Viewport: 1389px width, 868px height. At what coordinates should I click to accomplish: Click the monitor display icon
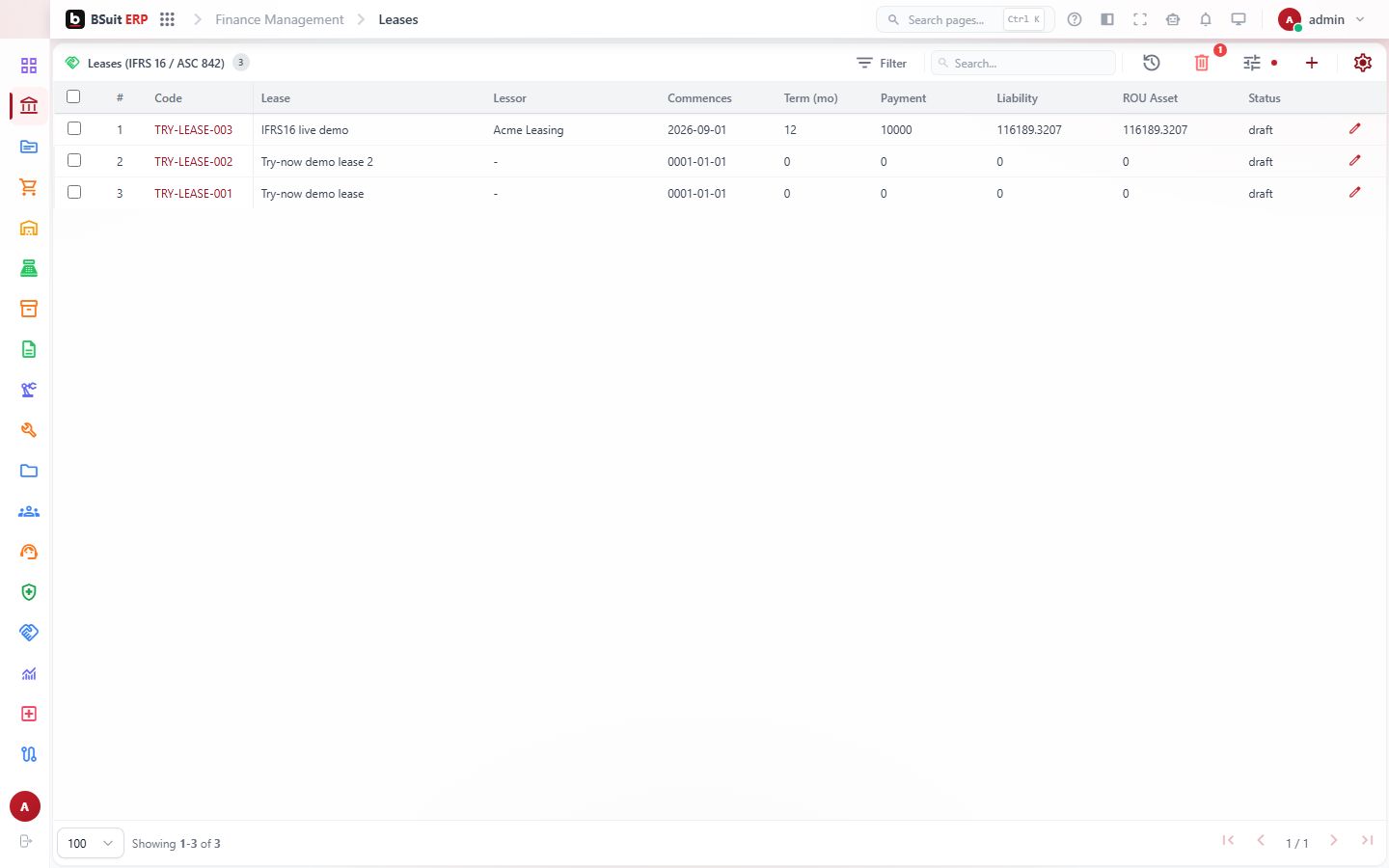click(1239, 19)
